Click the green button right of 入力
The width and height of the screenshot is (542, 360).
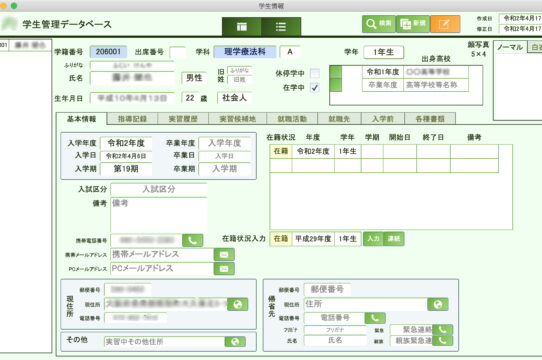coord(394,239)
